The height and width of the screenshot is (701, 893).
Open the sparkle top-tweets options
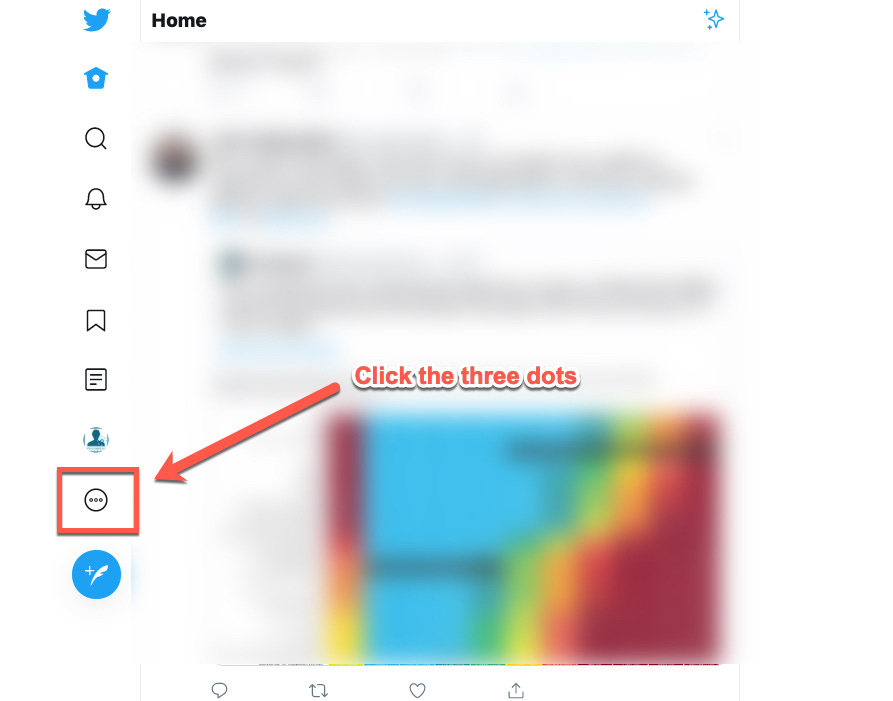tap(713, 19)
